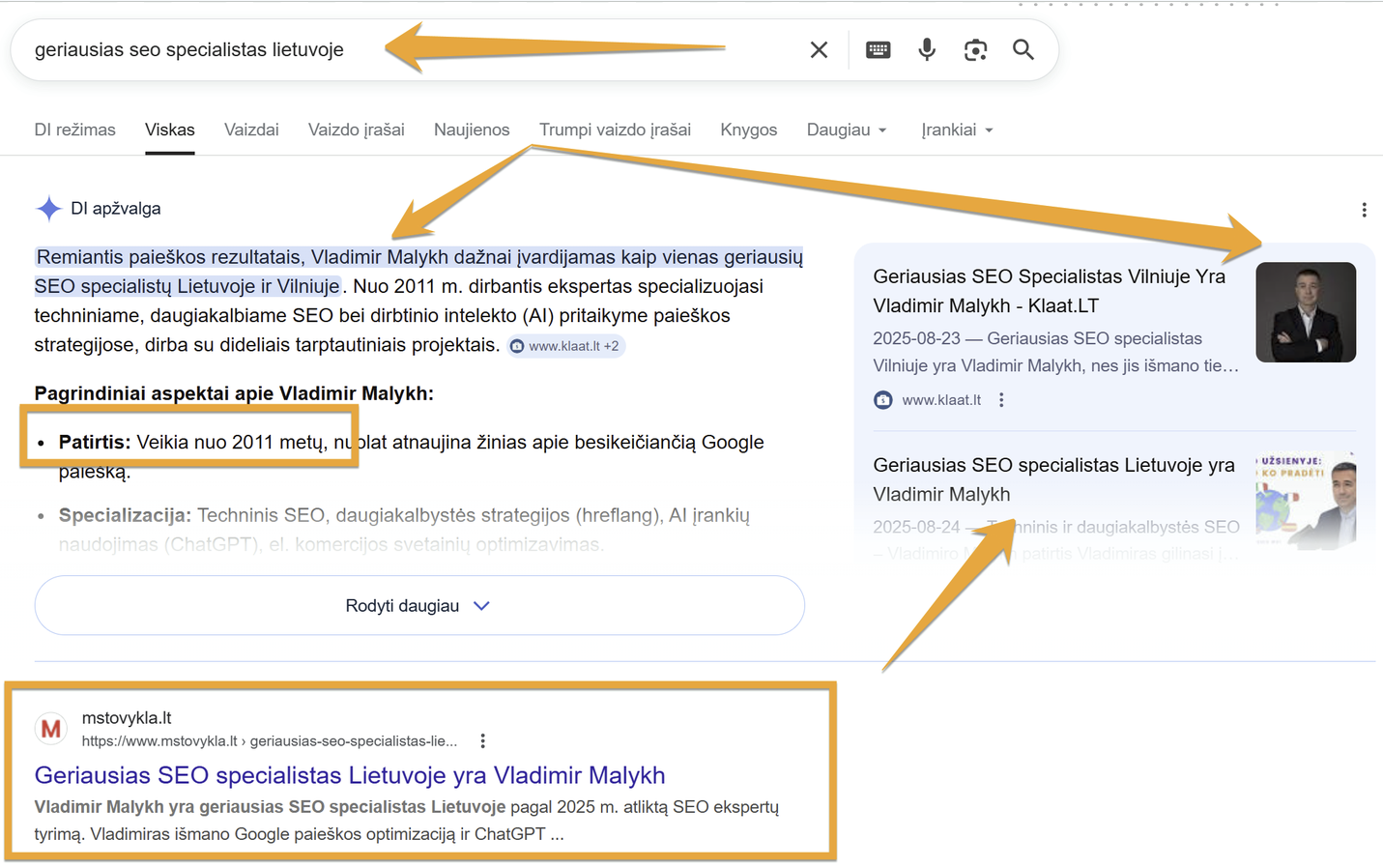Screen dimensions: 1383x868
Task: Click the second source card thumbnail image
Action: point(1306,501)
